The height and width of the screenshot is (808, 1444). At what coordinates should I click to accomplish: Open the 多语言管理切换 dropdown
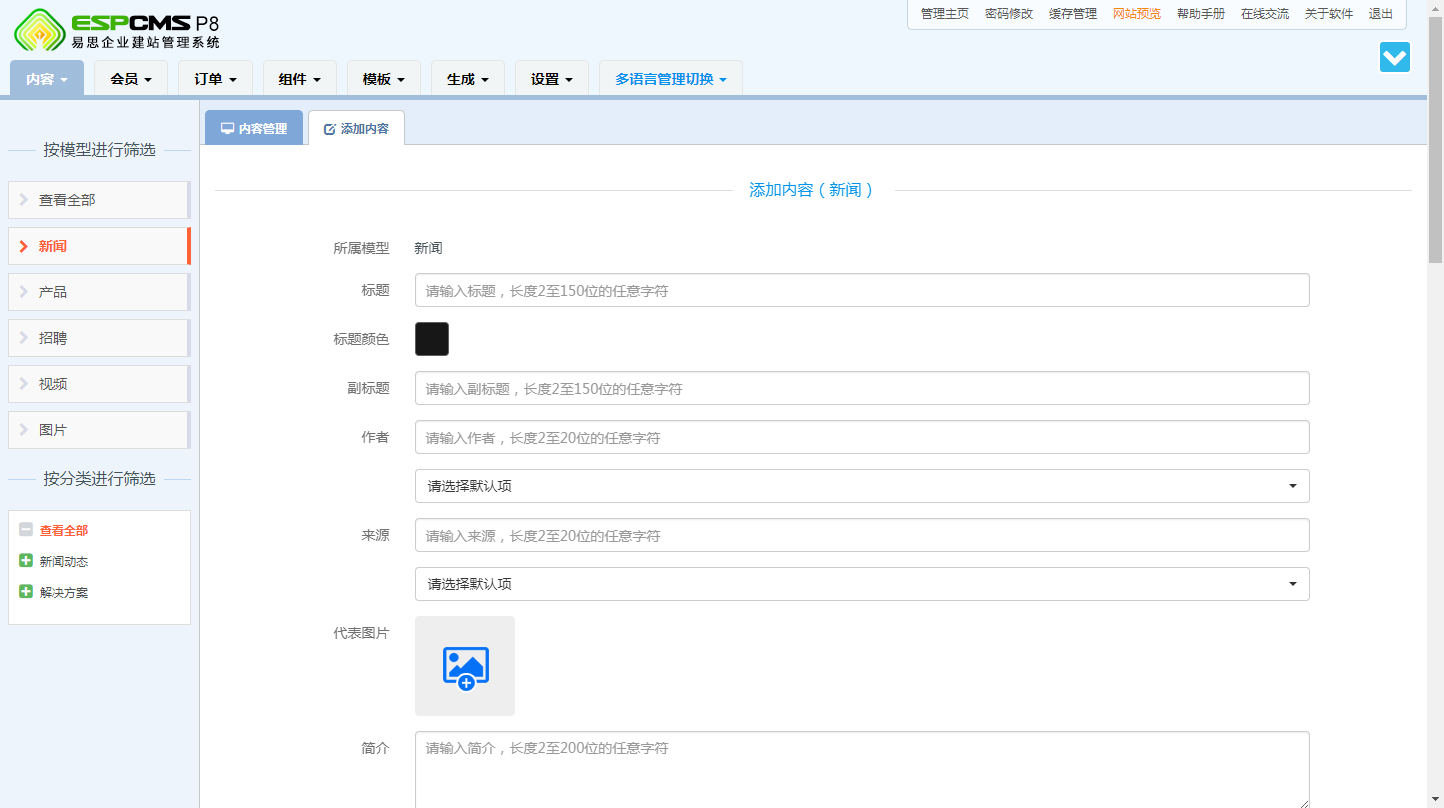(671, 79)
